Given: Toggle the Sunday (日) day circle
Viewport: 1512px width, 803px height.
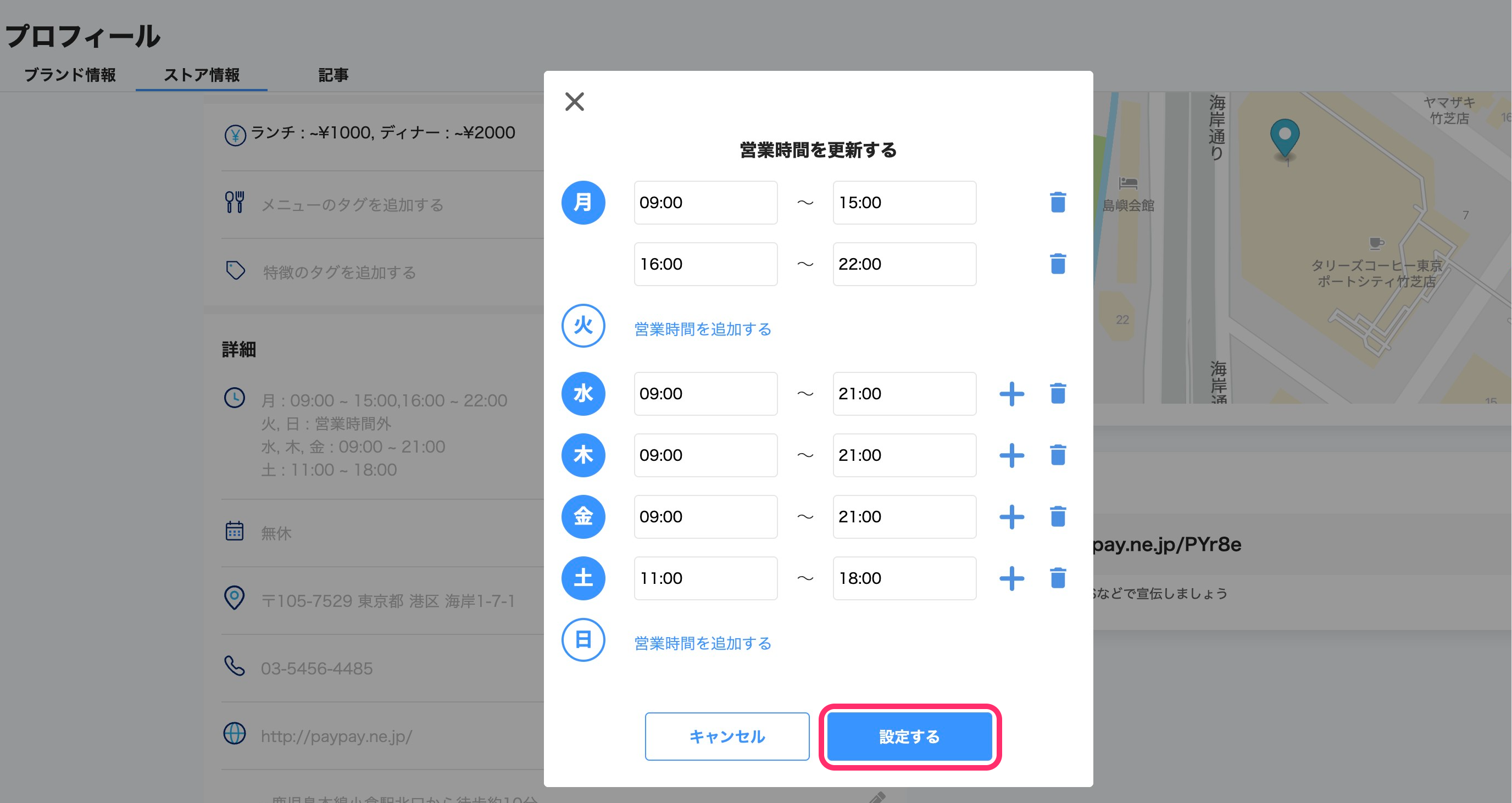Looking at the screenshot, I should click(x=583, y=640).
